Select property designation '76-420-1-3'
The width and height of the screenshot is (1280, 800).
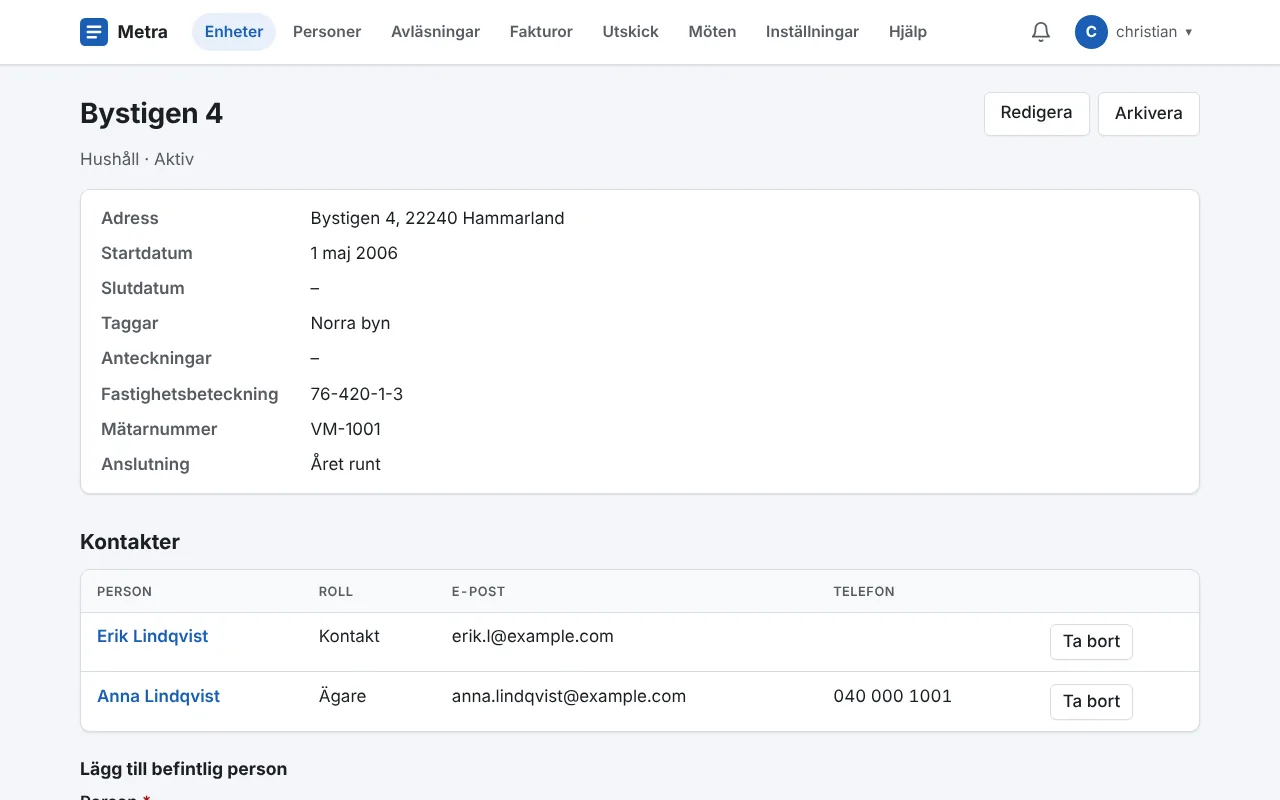357,394
